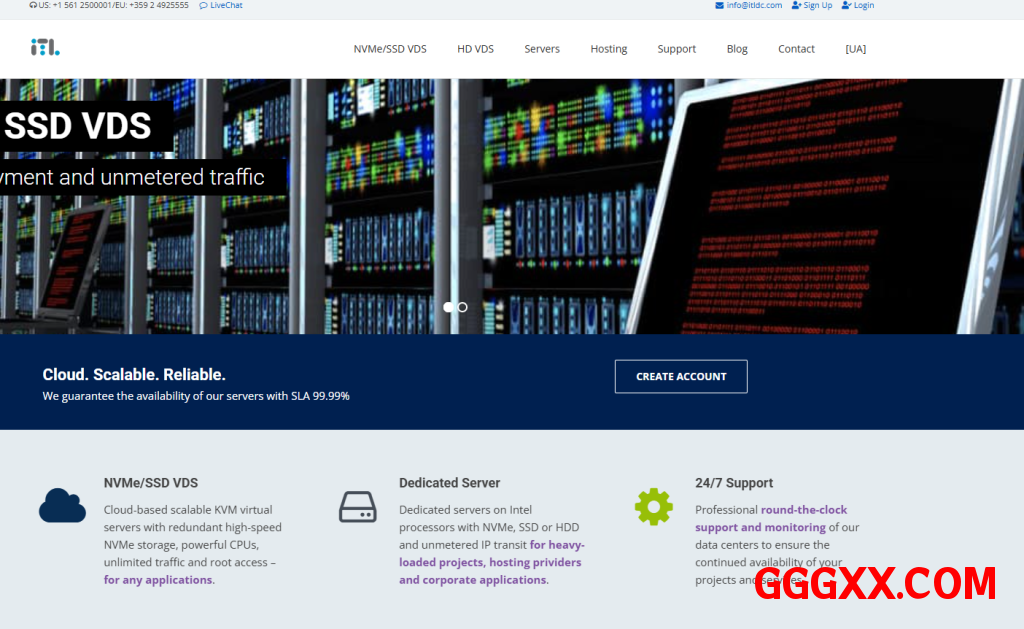Open the Contact page
Image resolution: width=1024 pixels, height=629 pixels.
(x=796, y=49)
